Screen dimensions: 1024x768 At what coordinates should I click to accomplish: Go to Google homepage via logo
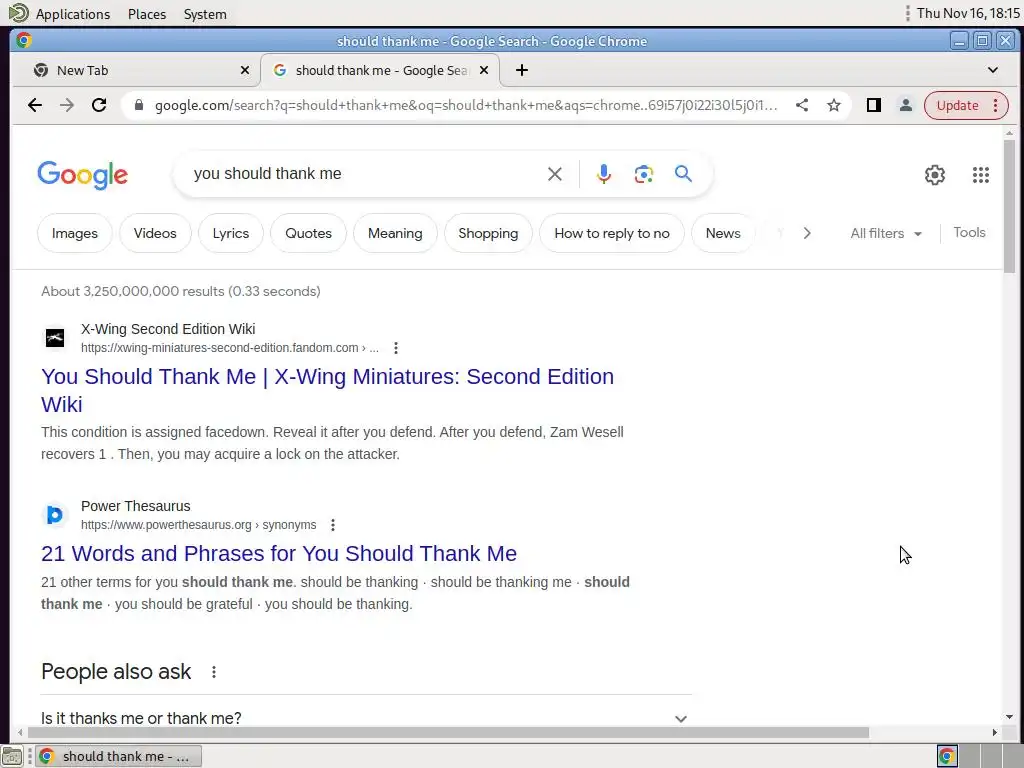[x=82, y=174]
